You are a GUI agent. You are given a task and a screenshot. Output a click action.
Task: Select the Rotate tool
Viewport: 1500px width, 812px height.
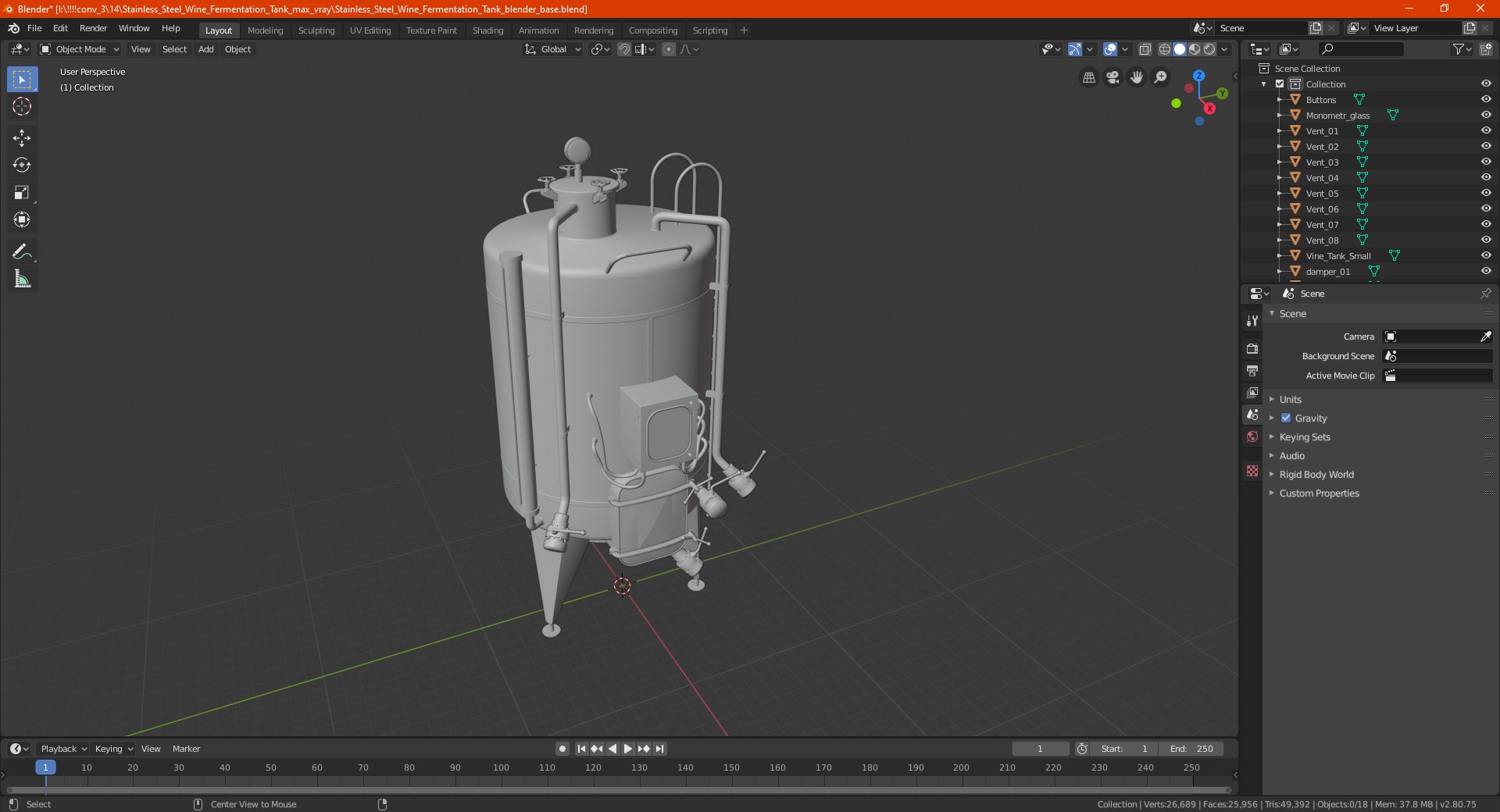(22, 165)
